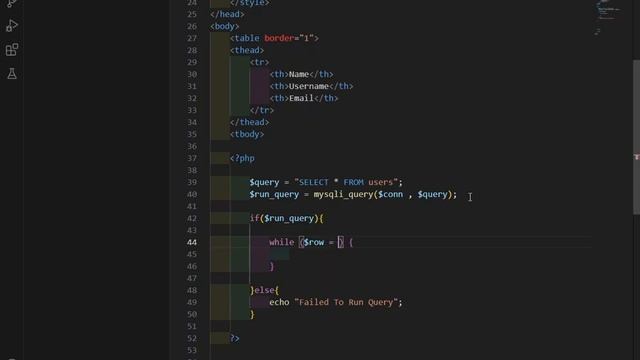Click the Name table header text
Viewport: 640px width, 360px height.
pos(299,74)
